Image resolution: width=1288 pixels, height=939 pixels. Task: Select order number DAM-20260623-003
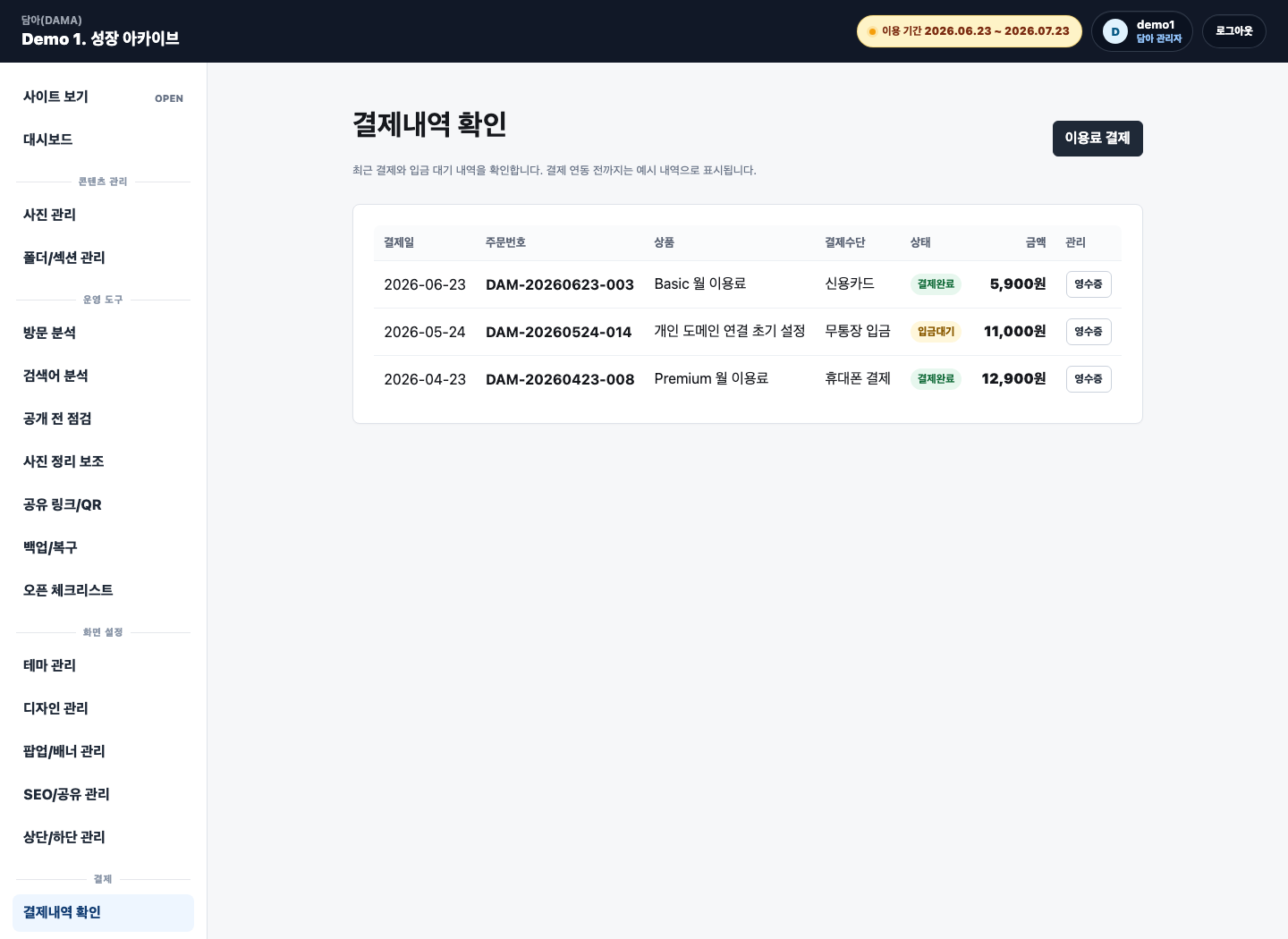(560, 284)
